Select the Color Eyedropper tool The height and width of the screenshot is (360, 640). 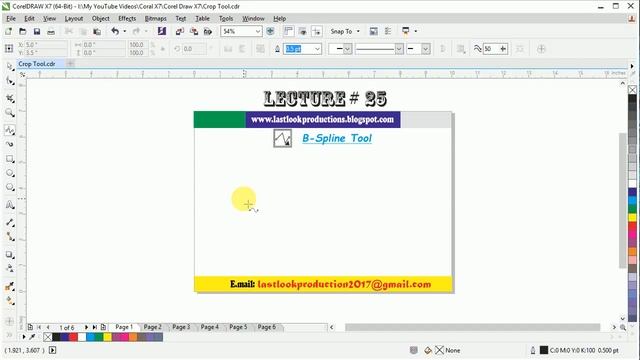(10, 287)
